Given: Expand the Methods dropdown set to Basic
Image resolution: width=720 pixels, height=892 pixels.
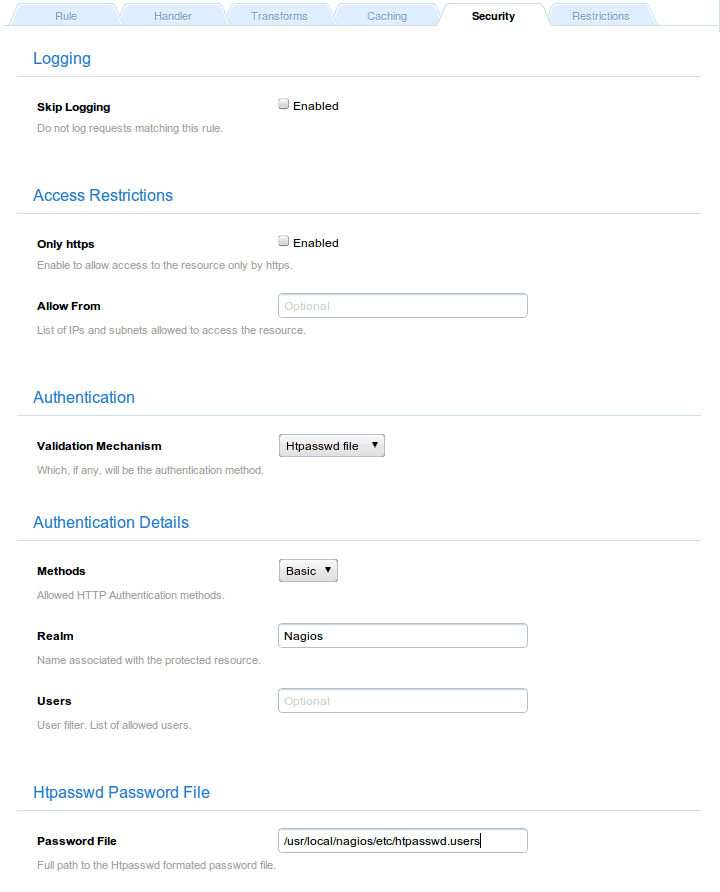Looking at the screenshot, I should pos(308,571).
